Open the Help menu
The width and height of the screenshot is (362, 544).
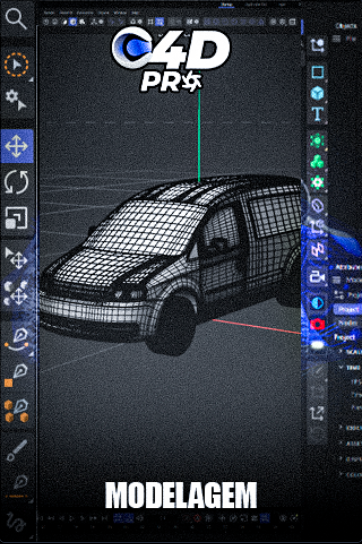135,12
